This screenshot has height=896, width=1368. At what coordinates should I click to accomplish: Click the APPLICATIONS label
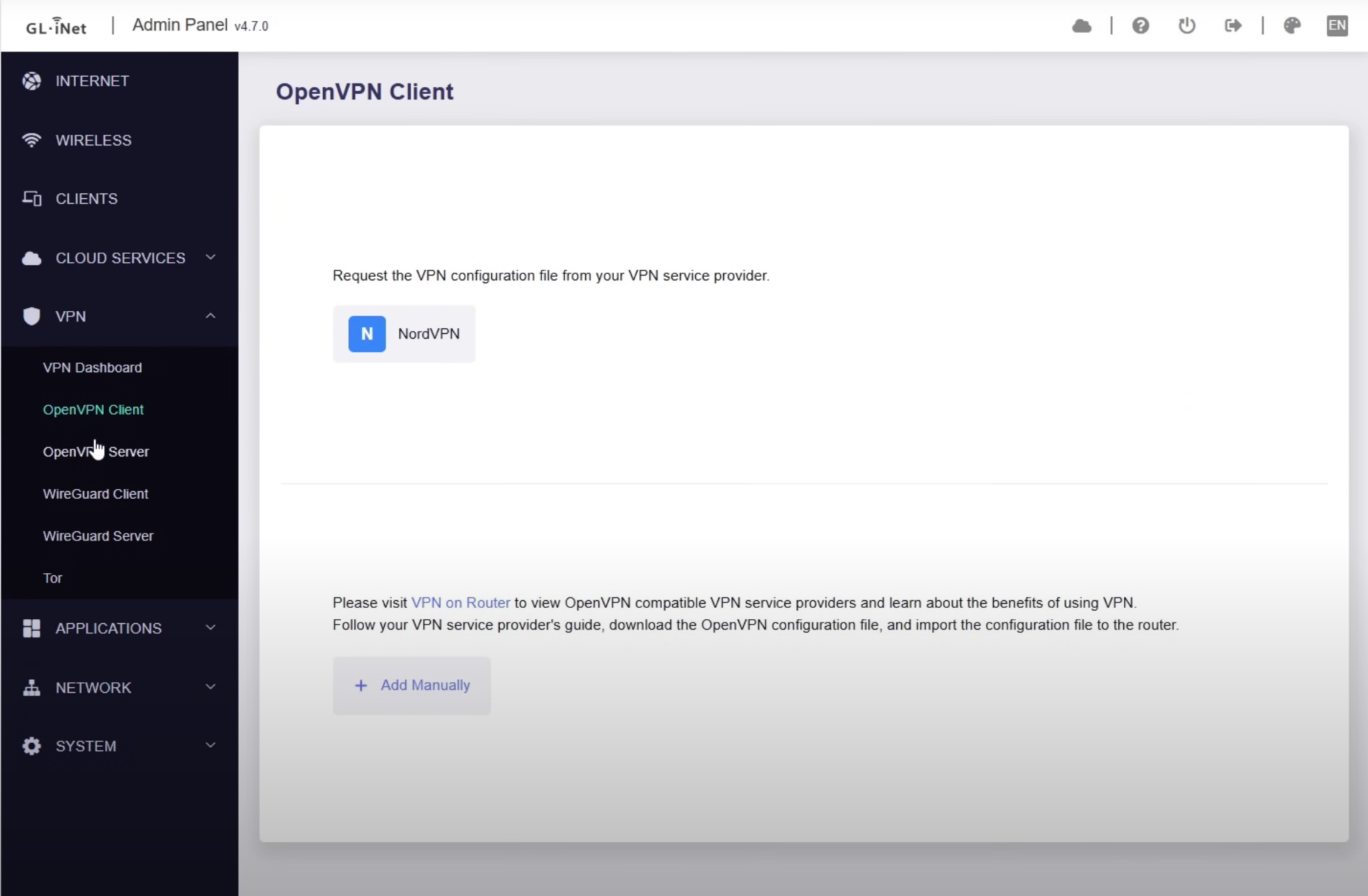pyautogui.click(x=108, y=628)
